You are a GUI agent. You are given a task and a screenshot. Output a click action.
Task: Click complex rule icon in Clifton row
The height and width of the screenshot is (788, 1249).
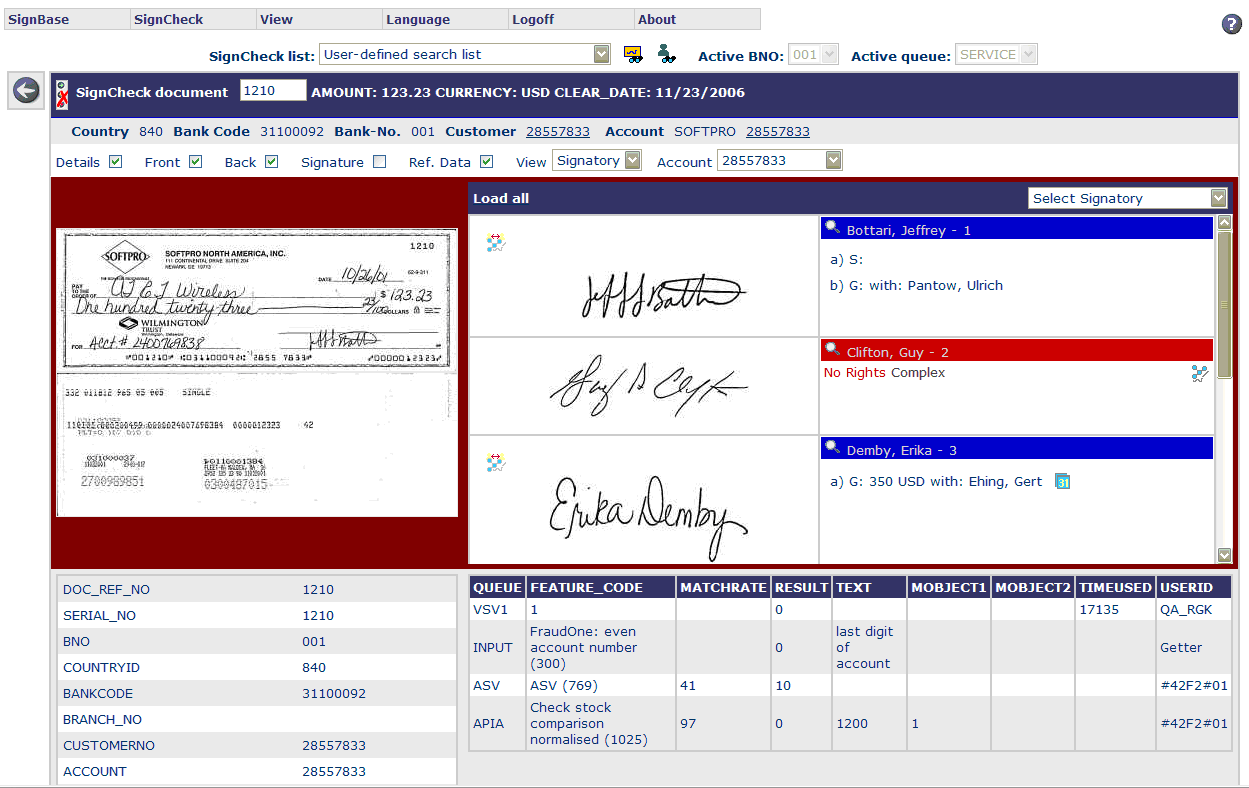coord(1199,374)
